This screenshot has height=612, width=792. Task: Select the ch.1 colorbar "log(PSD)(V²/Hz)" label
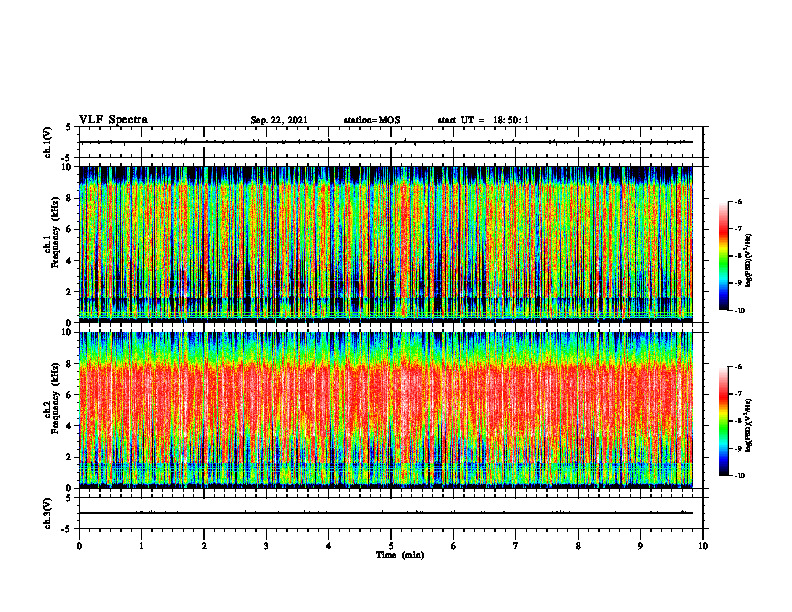(749, 261)
